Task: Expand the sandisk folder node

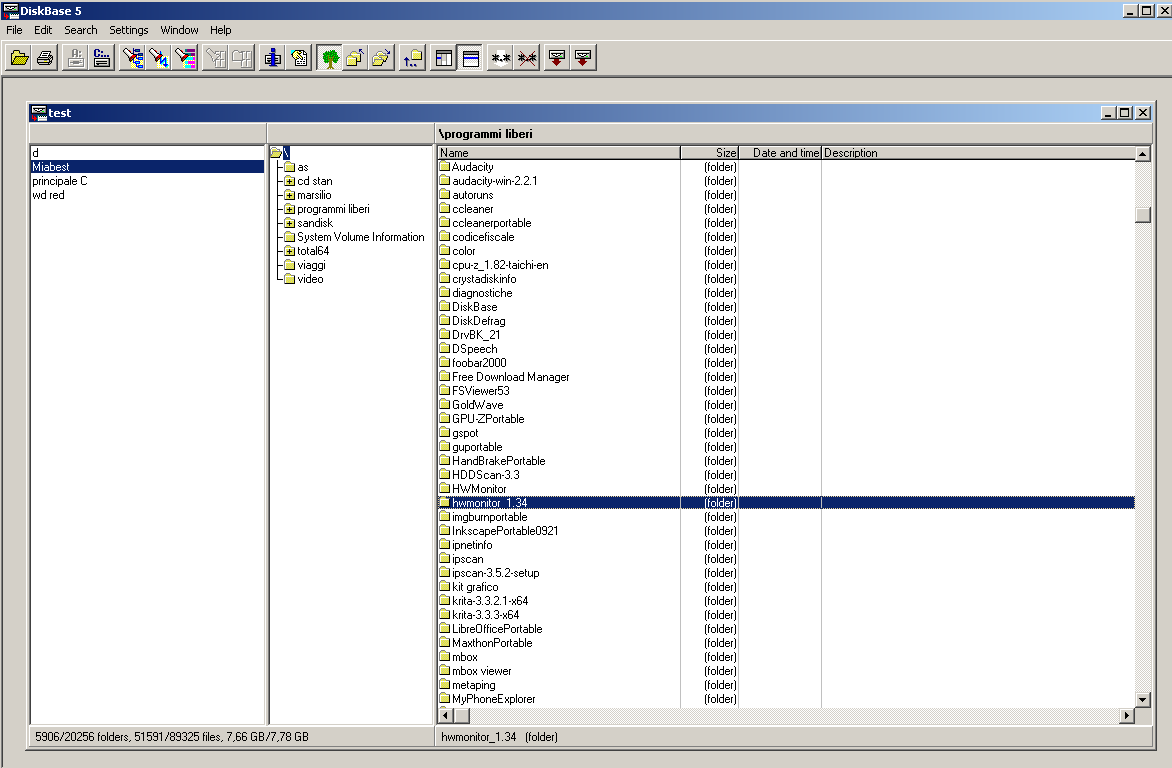Action: tap(289, 223)
